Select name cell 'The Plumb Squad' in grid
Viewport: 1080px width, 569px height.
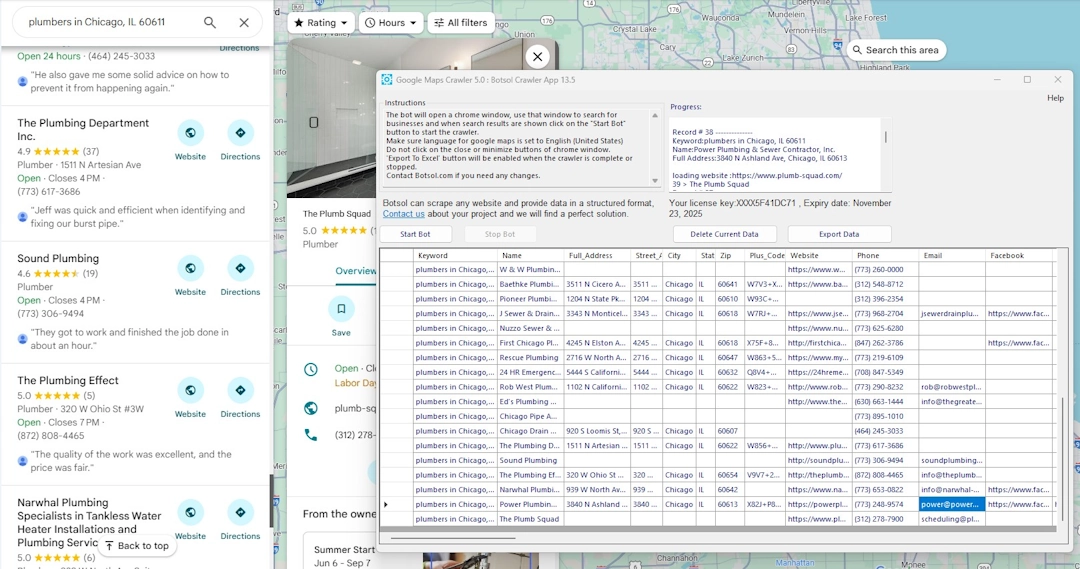coord(530,519)
